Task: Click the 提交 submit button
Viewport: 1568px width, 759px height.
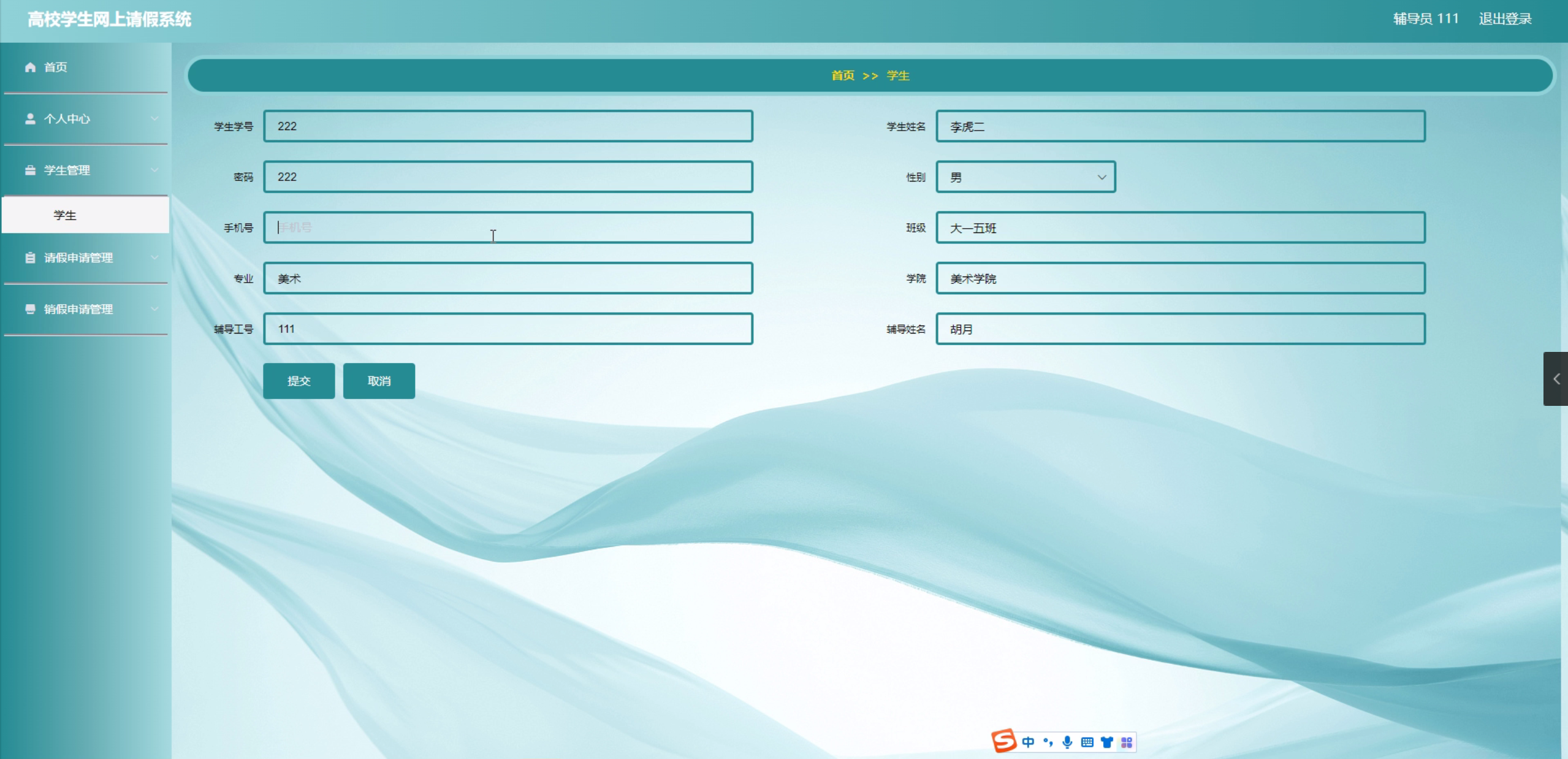Action: pos(299,381)
